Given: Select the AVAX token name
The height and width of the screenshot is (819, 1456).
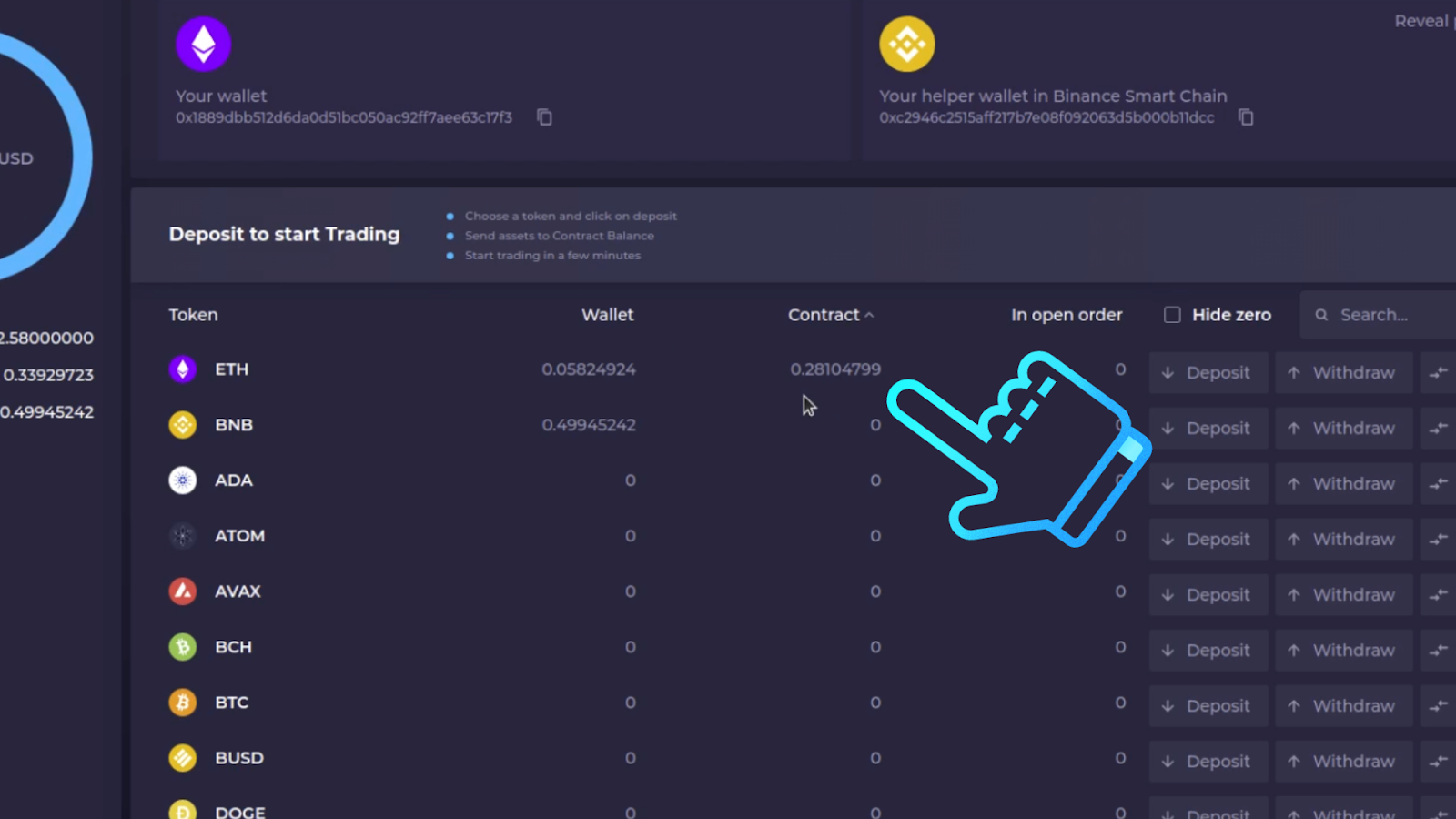Looking at the screenshot, I should 238,591.
